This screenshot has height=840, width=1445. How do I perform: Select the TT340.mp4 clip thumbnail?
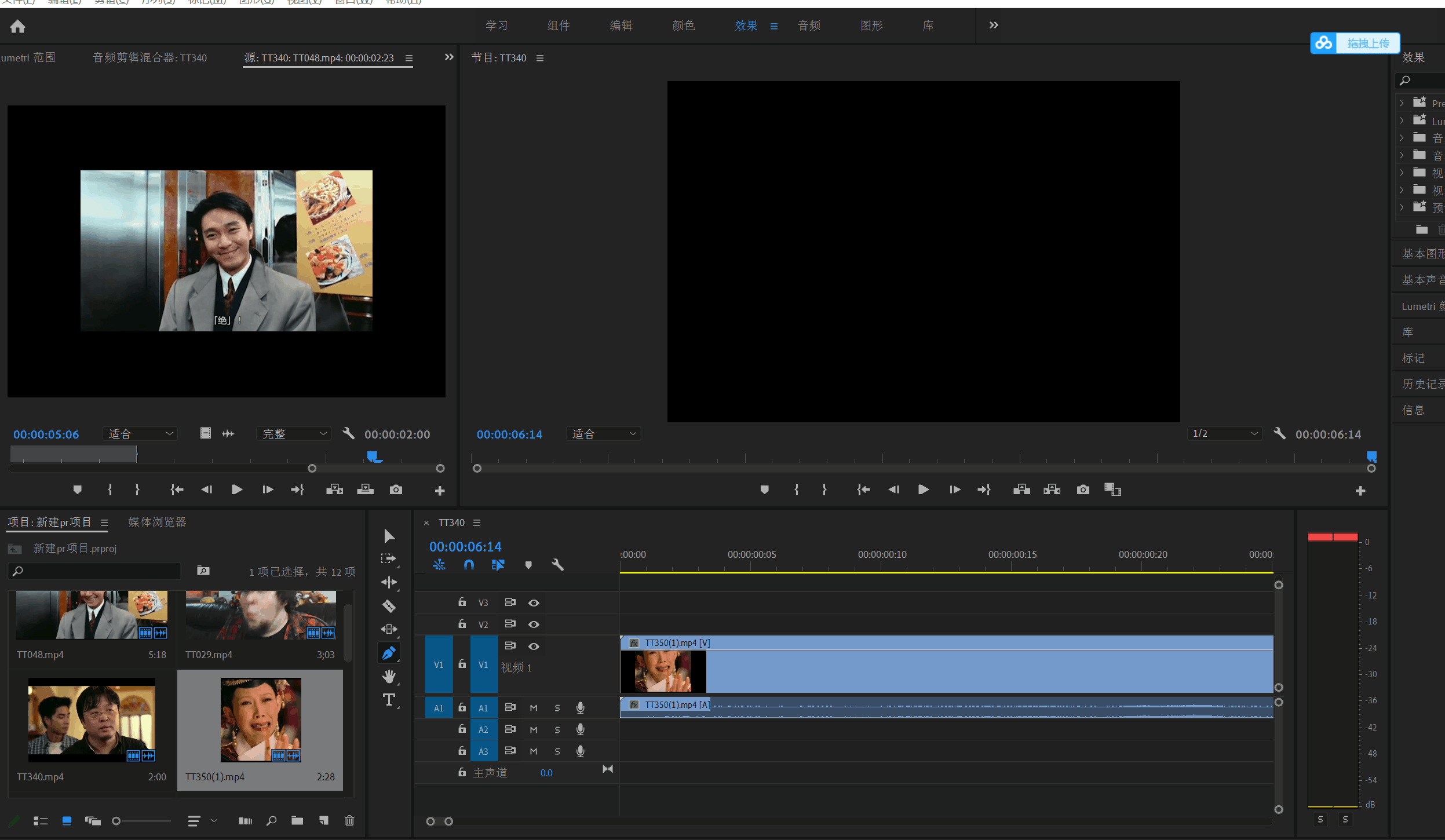pos(92,720)
